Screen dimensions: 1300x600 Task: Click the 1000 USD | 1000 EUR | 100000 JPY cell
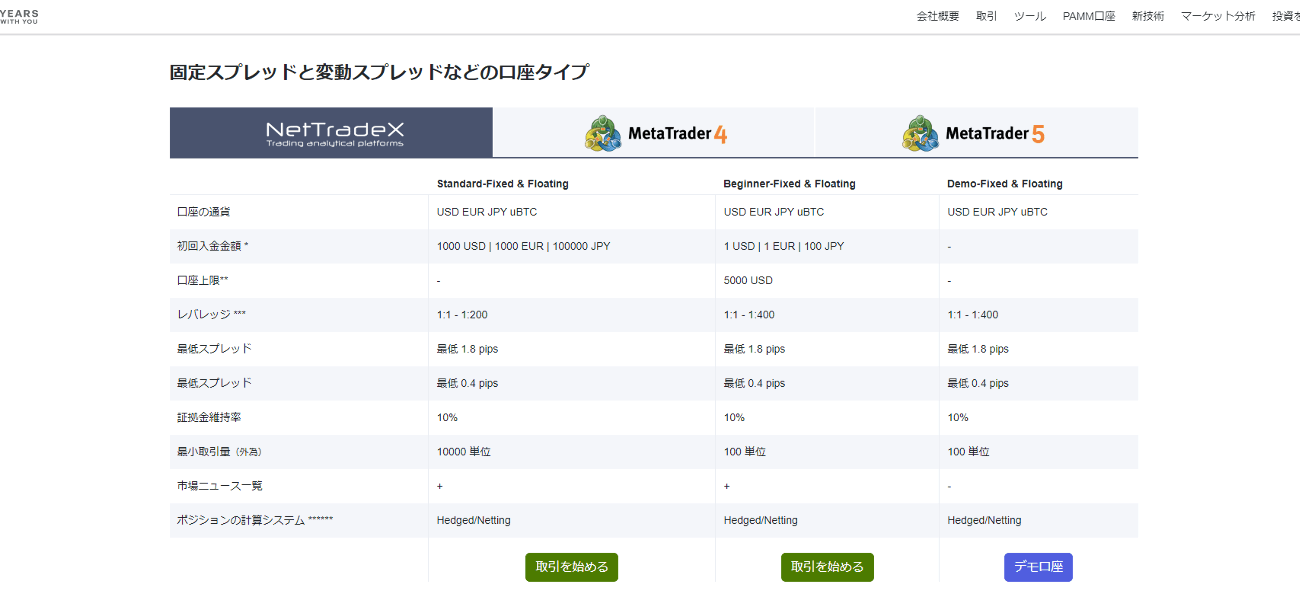[x=523, y=246]
